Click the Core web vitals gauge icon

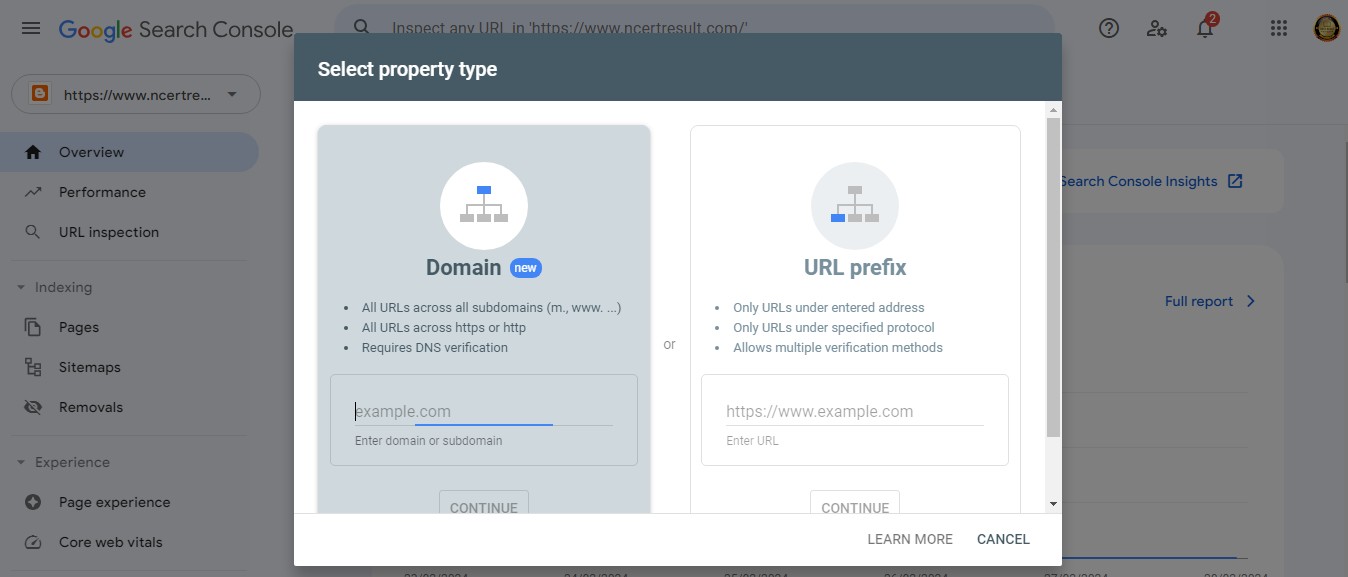click(33, 542)
